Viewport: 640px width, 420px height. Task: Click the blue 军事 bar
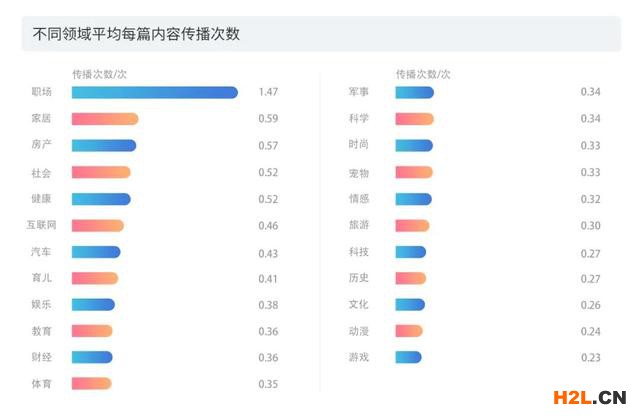414,92
